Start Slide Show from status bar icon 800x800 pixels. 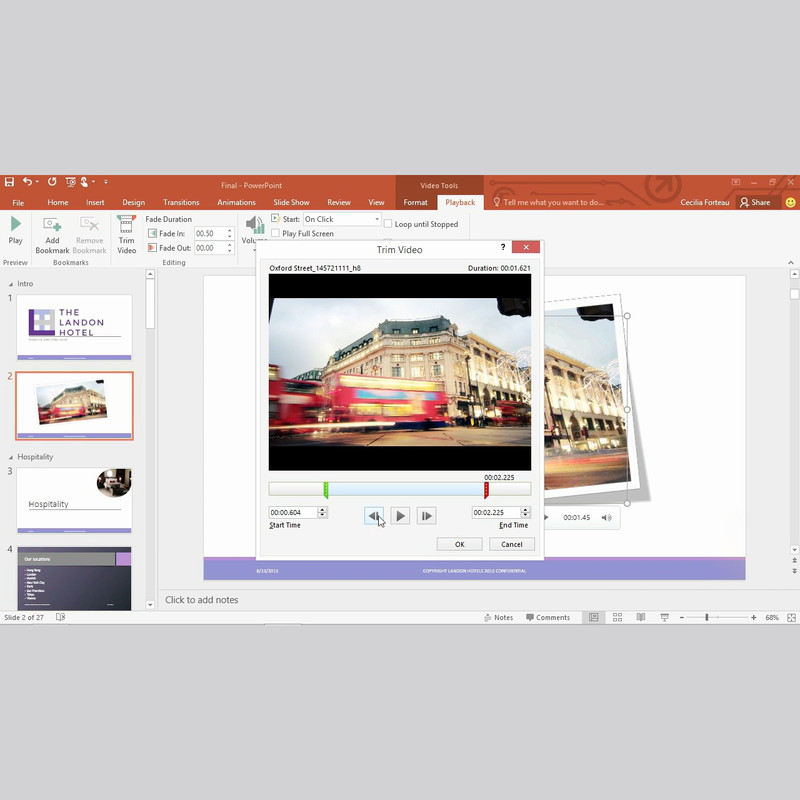tap(663, 618)
